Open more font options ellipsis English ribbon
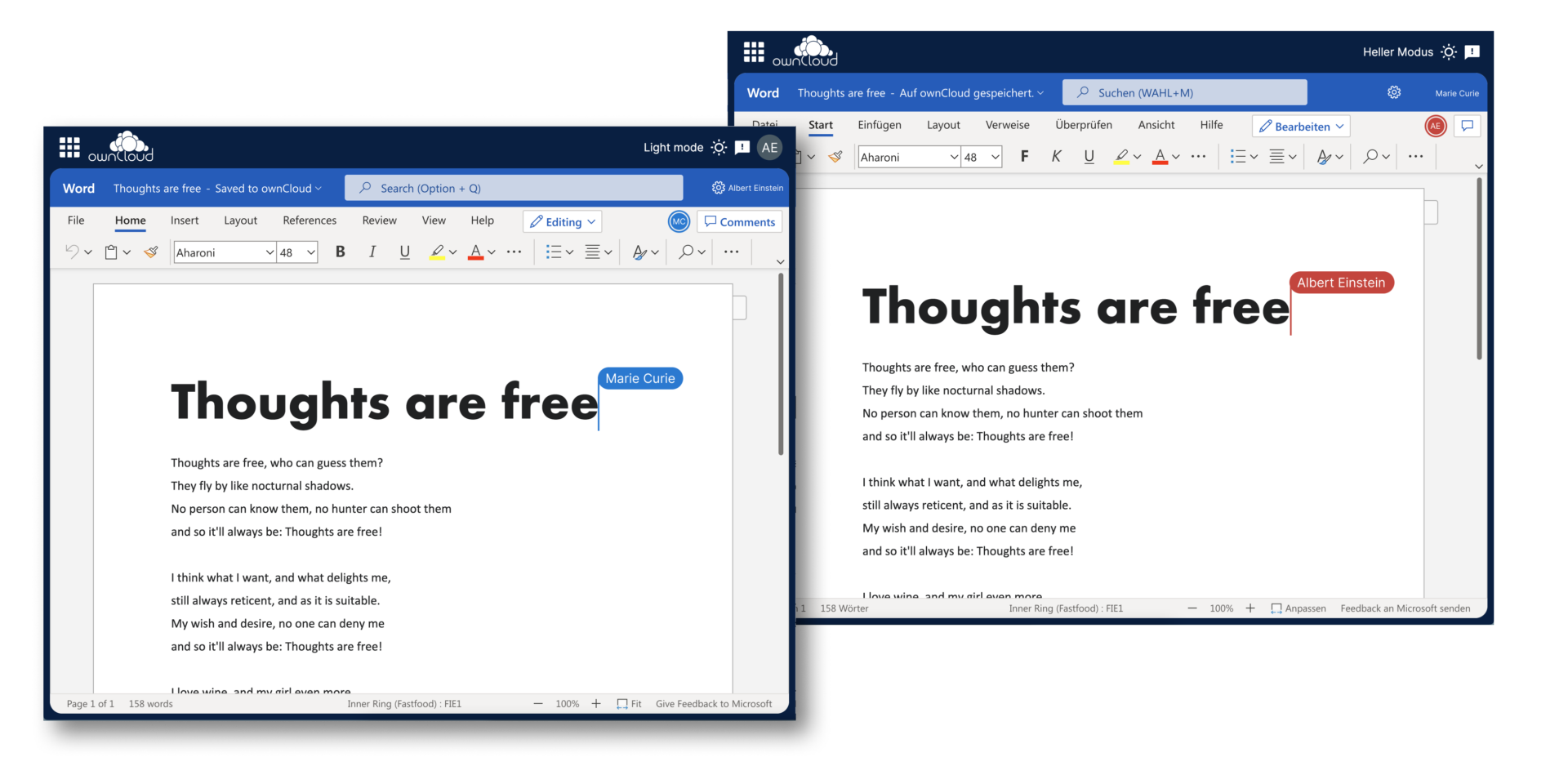The height and width of the screenshot is (784, 1568). click(514, 252)
